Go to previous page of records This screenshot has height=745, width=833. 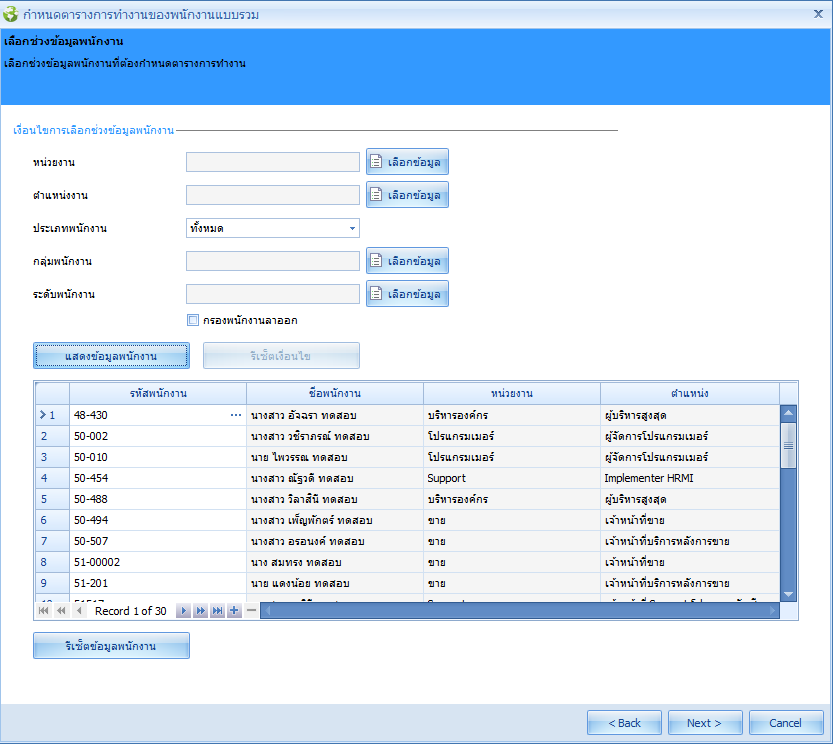[61, 611]
